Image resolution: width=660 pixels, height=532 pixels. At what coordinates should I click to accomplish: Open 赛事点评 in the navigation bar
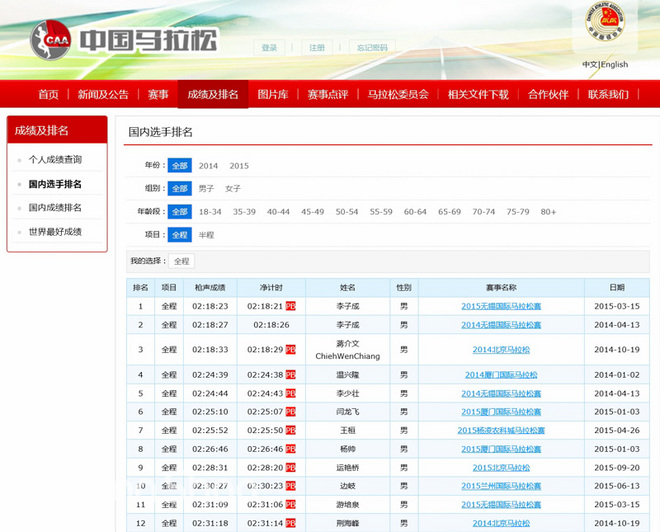tap(328, 94)
